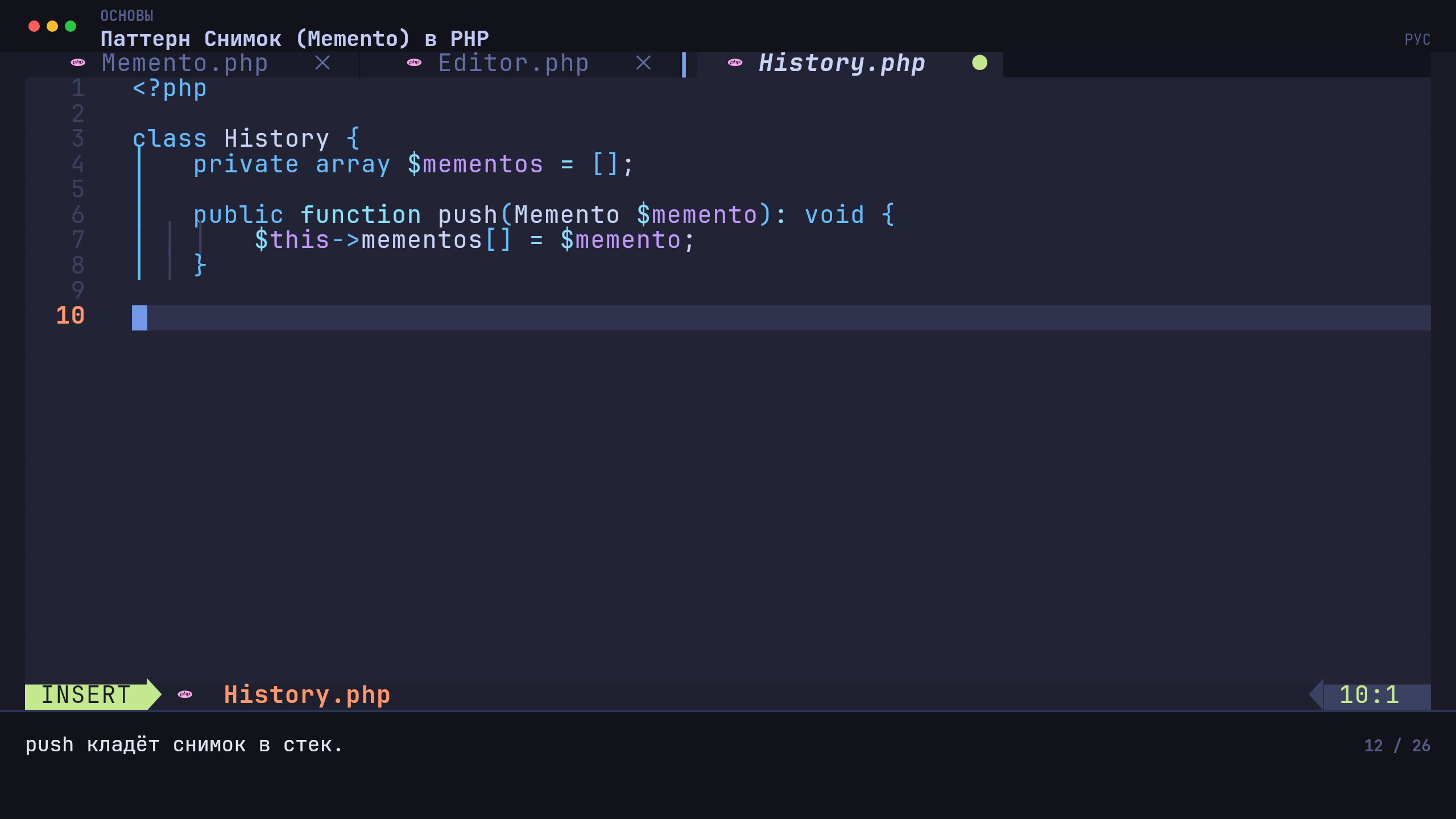The width and height of the screenshot is (1456, 819).
Task: Click the Memento type hint
Action: tap(566, 215)
